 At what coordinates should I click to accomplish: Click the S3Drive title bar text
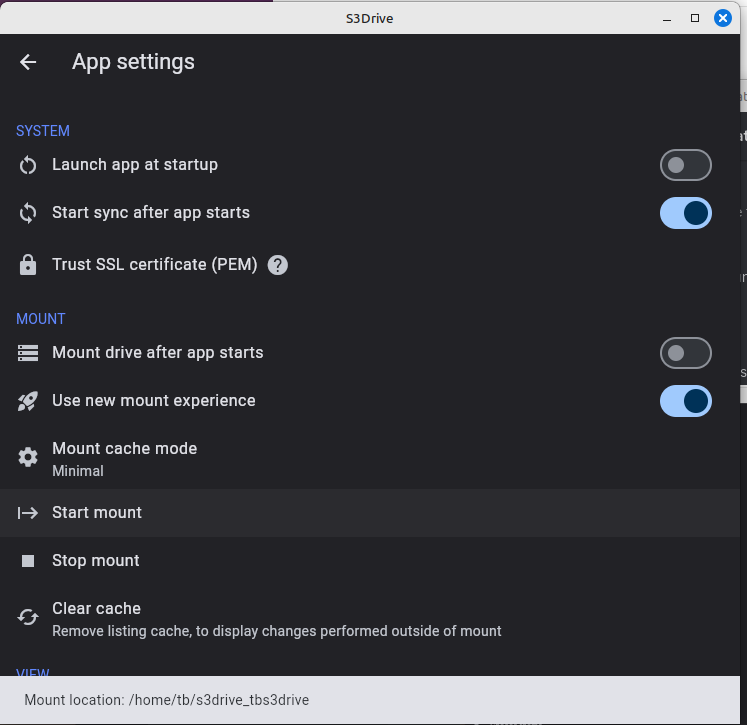pyautogui.click(x=370, y=19)
